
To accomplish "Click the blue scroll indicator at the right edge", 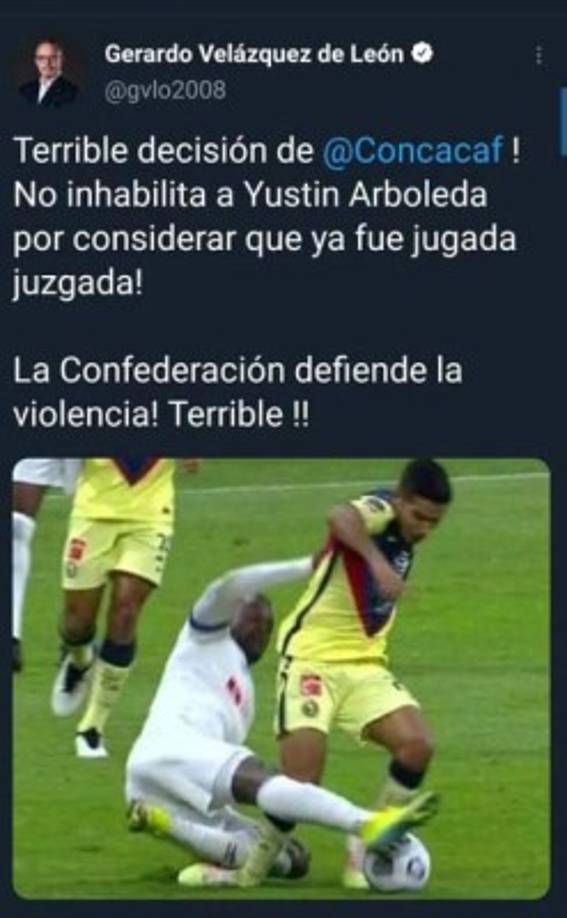I will (563, 122).
